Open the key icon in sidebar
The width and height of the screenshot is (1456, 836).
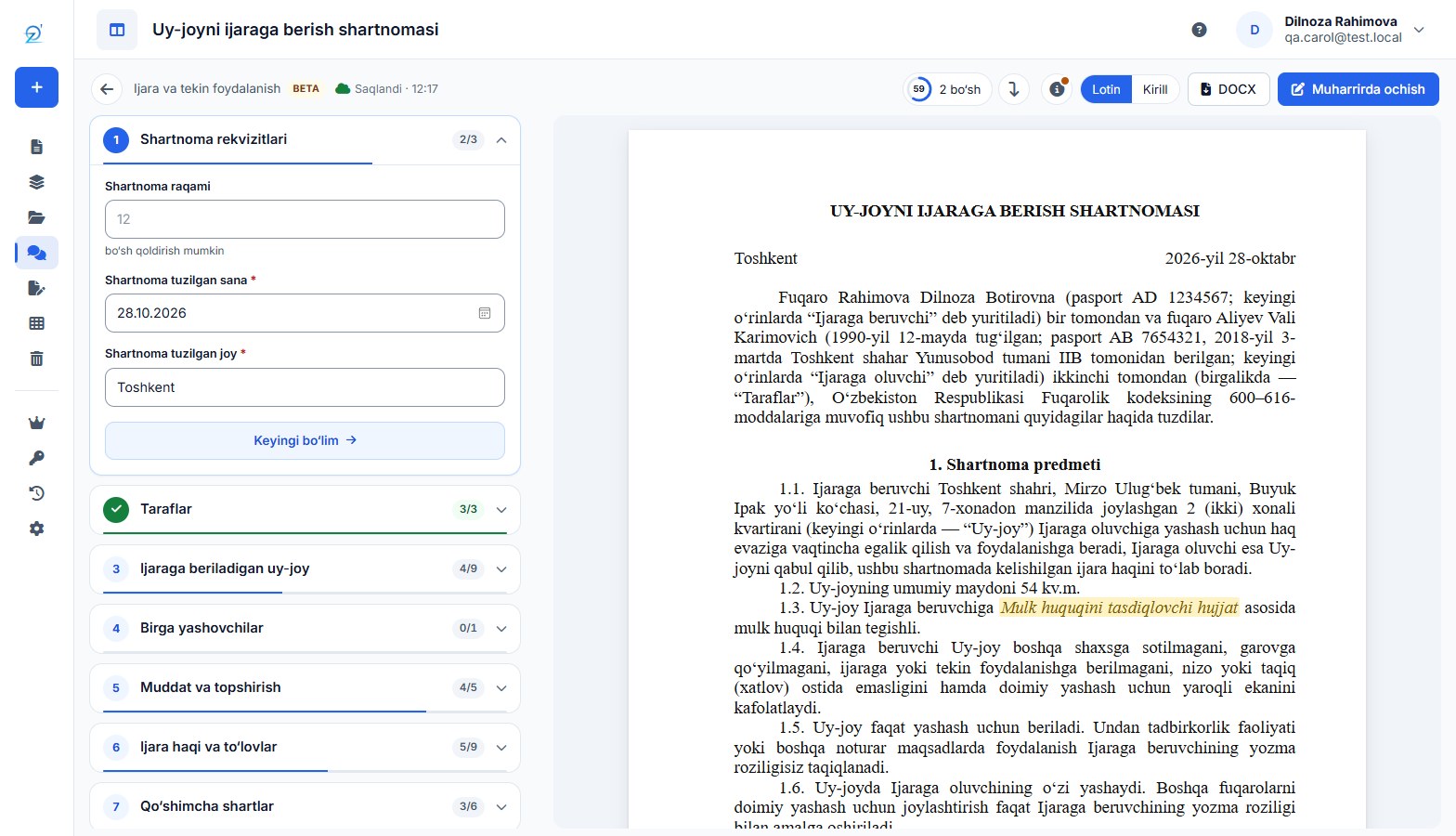[x=36, y=458]
